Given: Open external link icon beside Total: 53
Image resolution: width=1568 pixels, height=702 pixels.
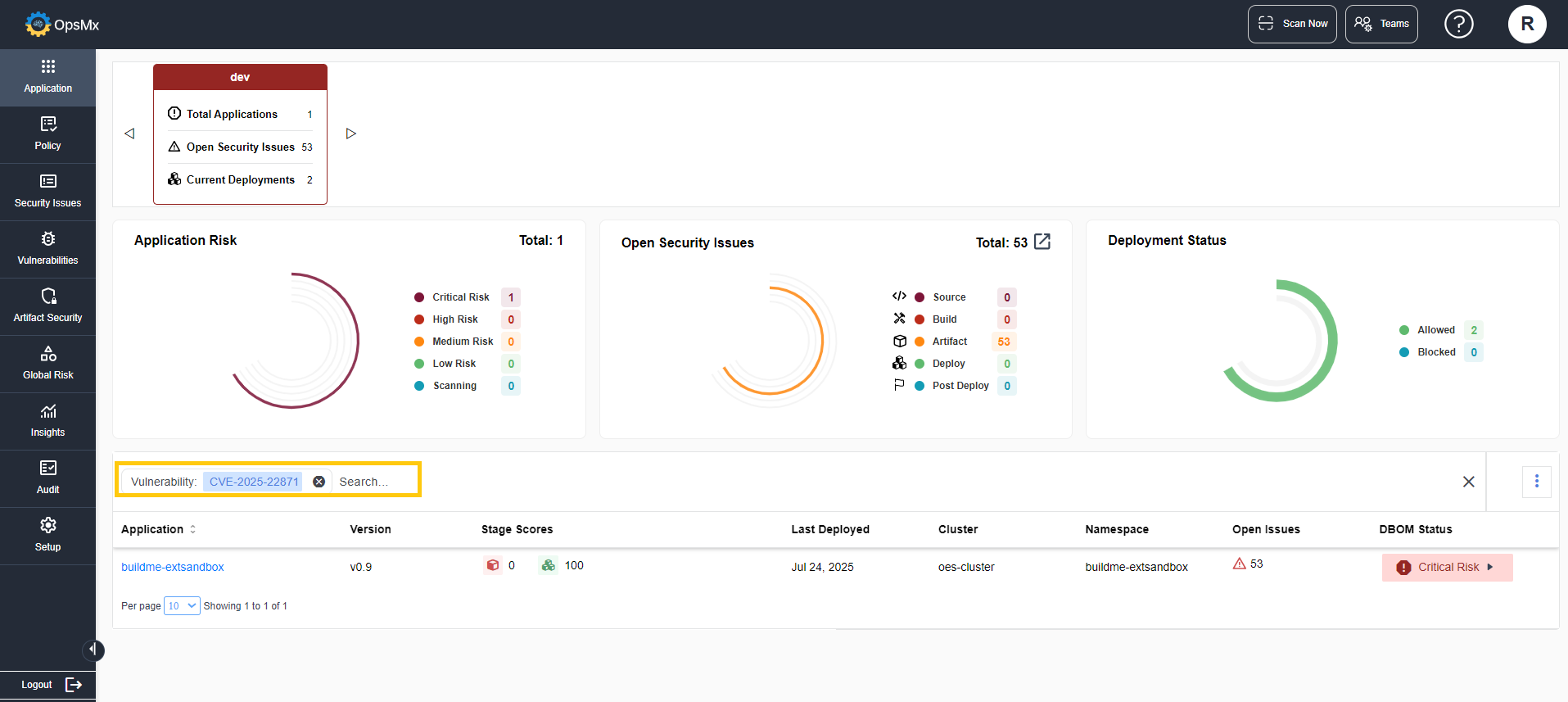Looking at the screenshot, I should (1042, 242).
